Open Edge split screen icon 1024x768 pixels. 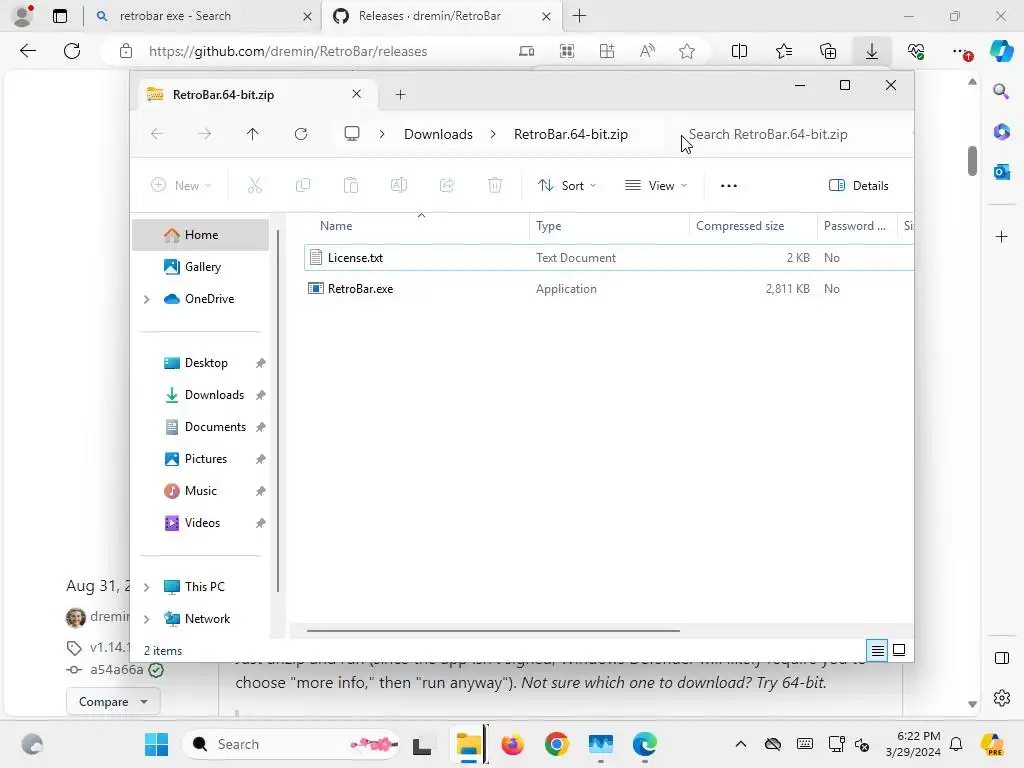tap(739, 51)
